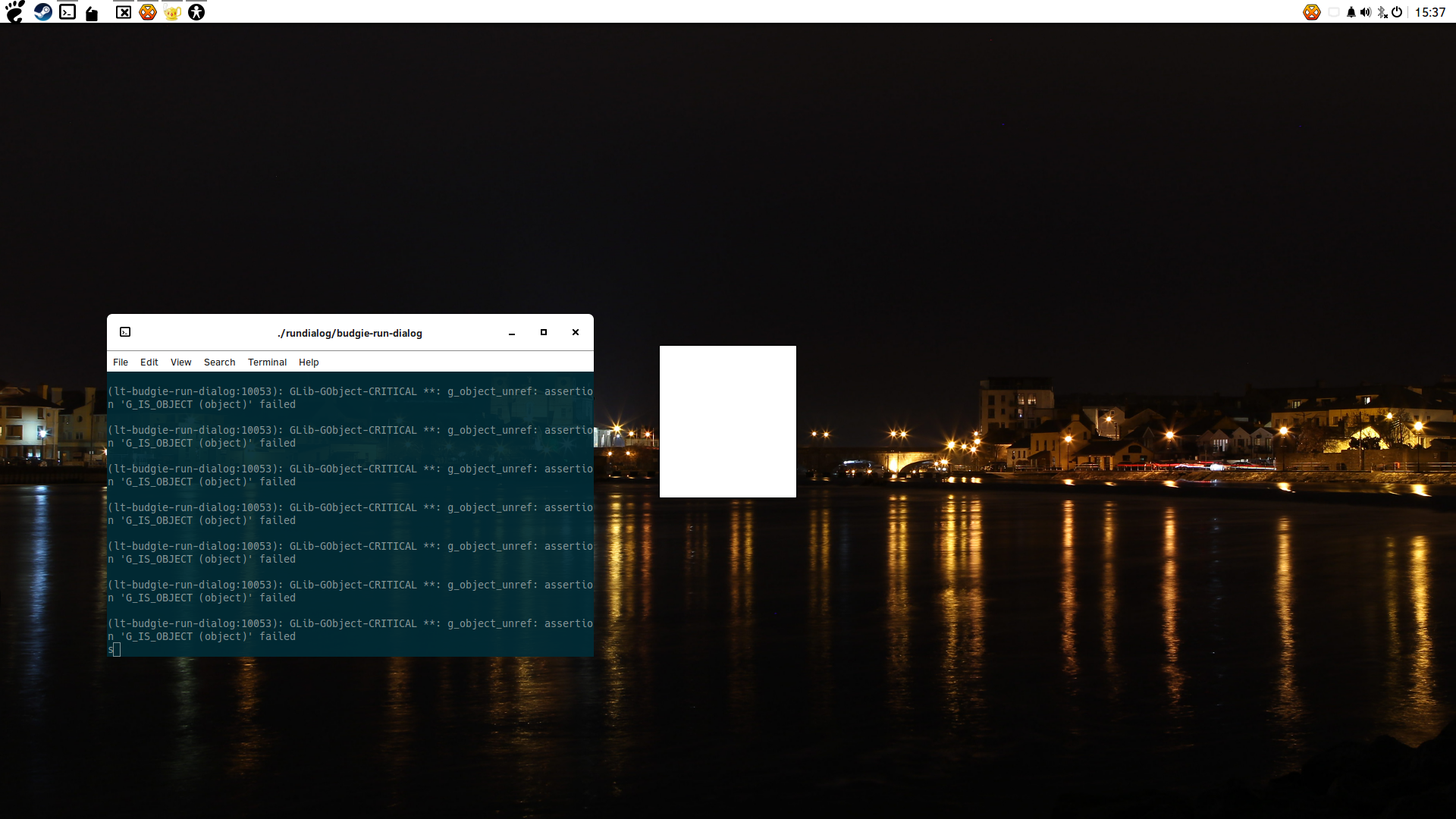Open the terminal View menu
The height and width of the screenshot is (819, 1456).
pos(181,362)
